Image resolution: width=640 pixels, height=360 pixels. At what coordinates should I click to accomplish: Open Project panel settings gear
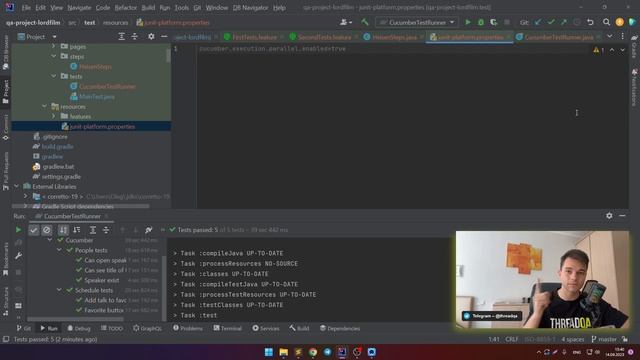pyautogui.click(x=151, y=36)
